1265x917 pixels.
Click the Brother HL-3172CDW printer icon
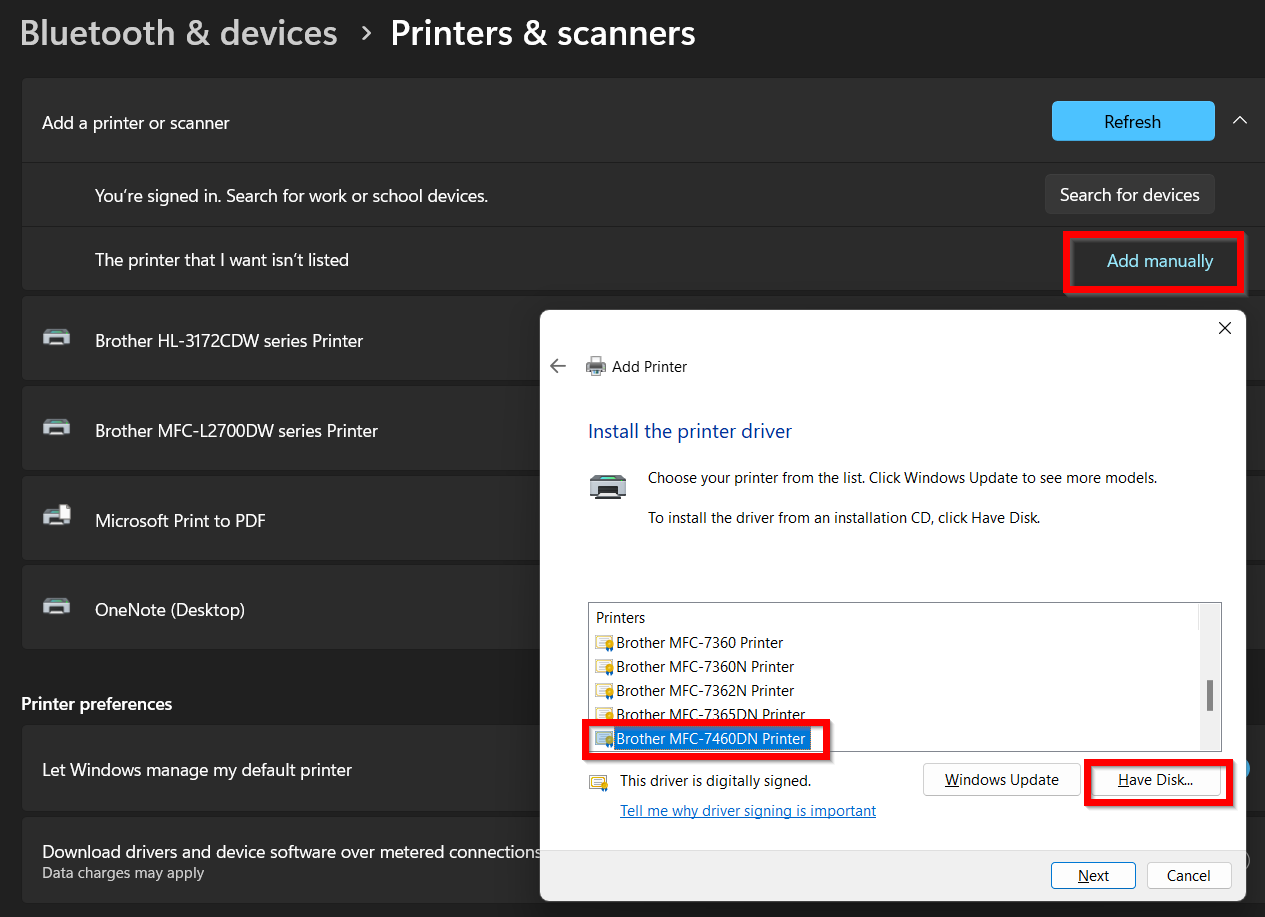pos(57,338)
